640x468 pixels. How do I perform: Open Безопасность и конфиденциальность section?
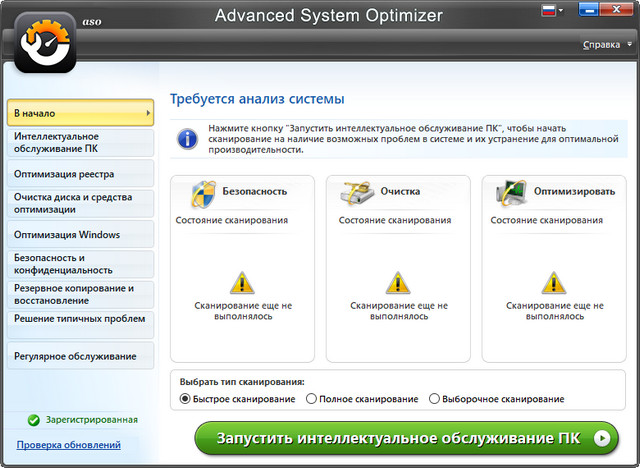pyautogui.click(x=80, y=264)
